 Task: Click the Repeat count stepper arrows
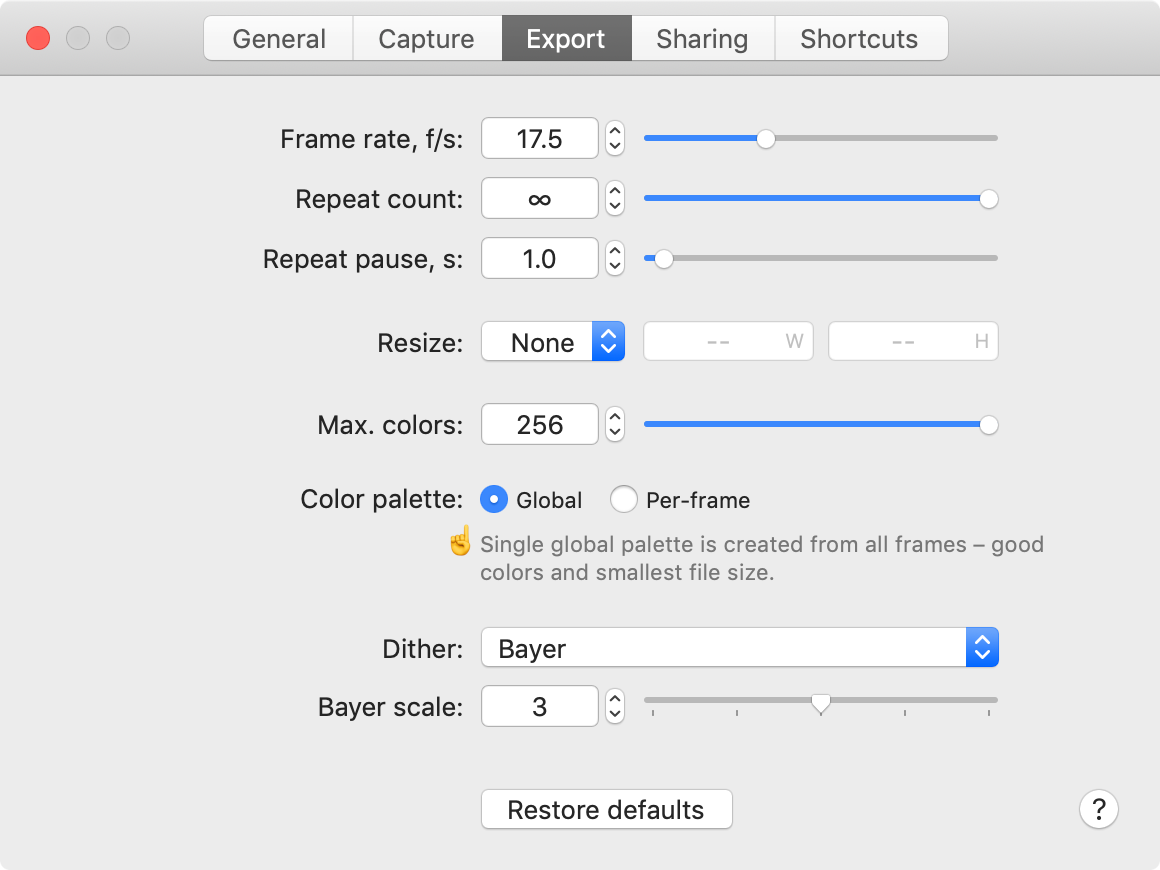[615, 199]
